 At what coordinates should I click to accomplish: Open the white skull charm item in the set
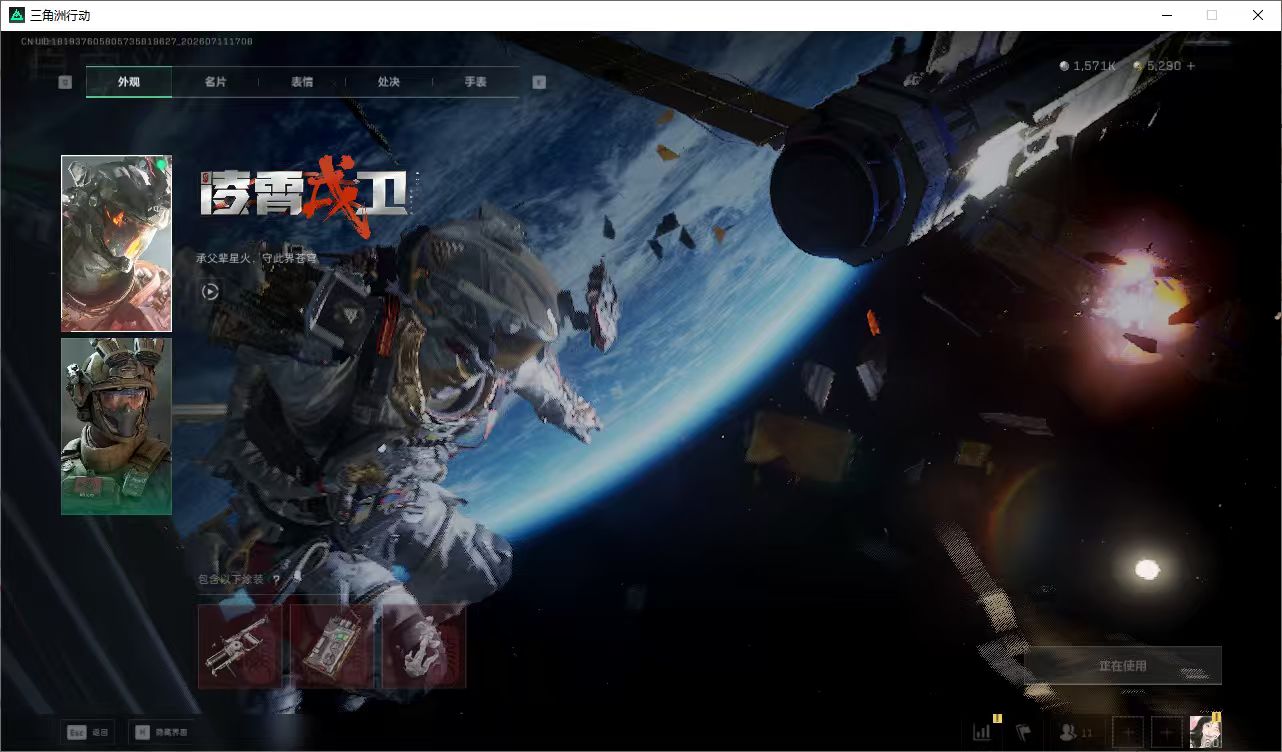[424, 646]
